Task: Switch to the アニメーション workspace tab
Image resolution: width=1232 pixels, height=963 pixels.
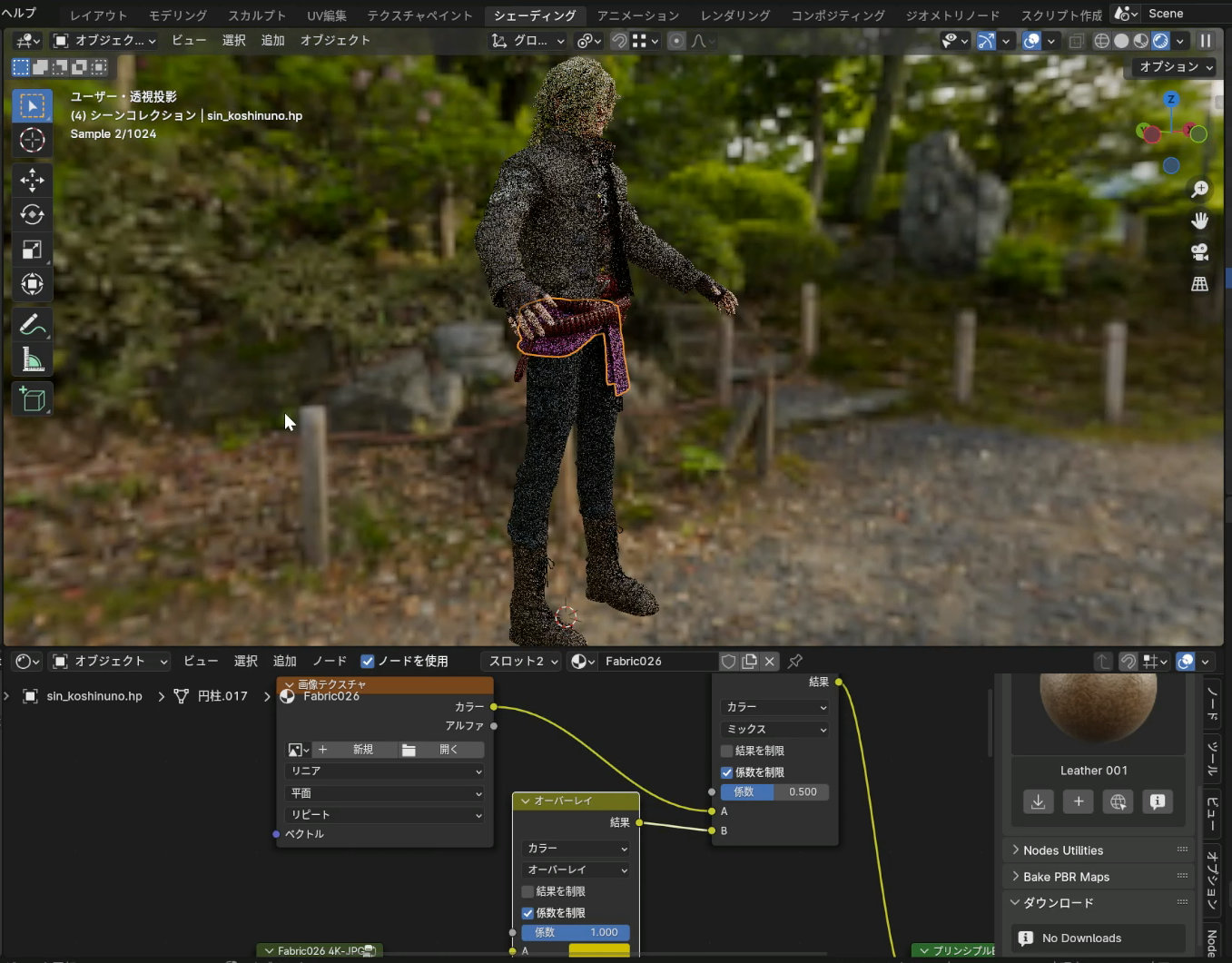Action: point(637,15)
